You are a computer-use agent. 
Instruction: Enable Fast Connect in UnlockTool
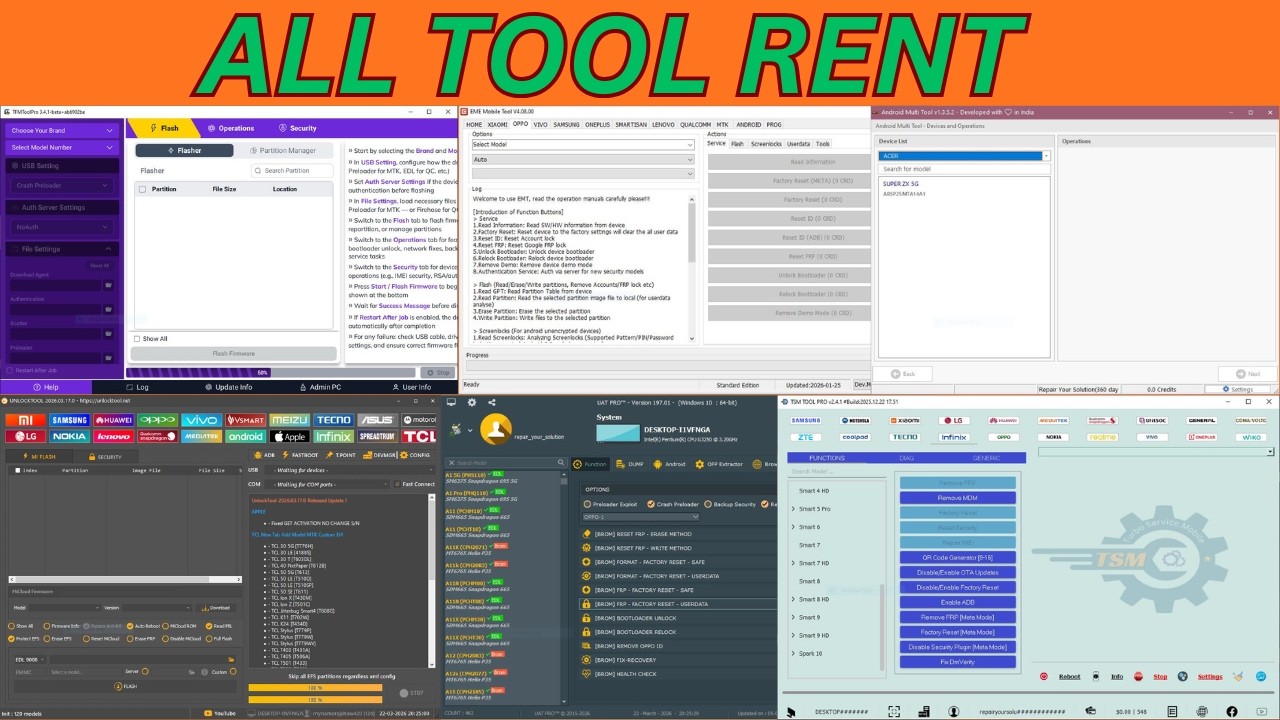(x=414, y=484)
